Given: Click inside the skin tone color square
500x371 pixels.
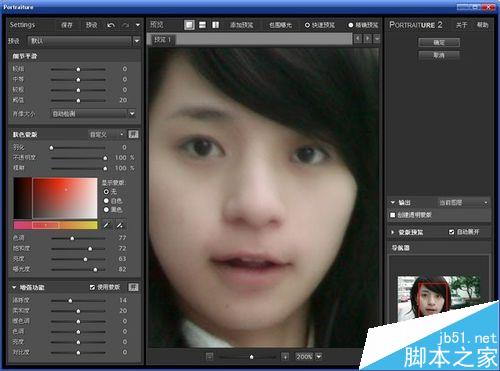Looking at the screenshot, I should (65, 198).
